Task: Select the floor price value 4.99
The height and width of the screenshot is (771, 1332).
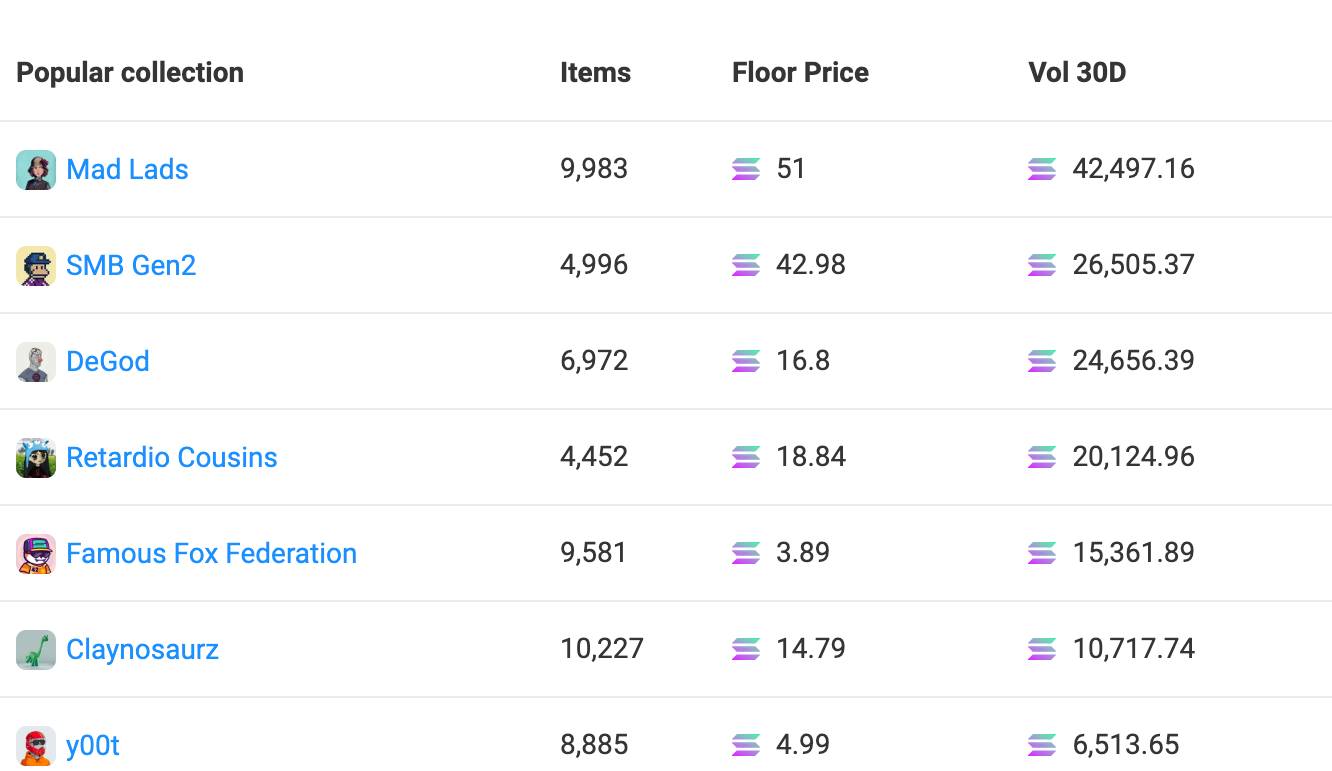Action: click(803, 745)
